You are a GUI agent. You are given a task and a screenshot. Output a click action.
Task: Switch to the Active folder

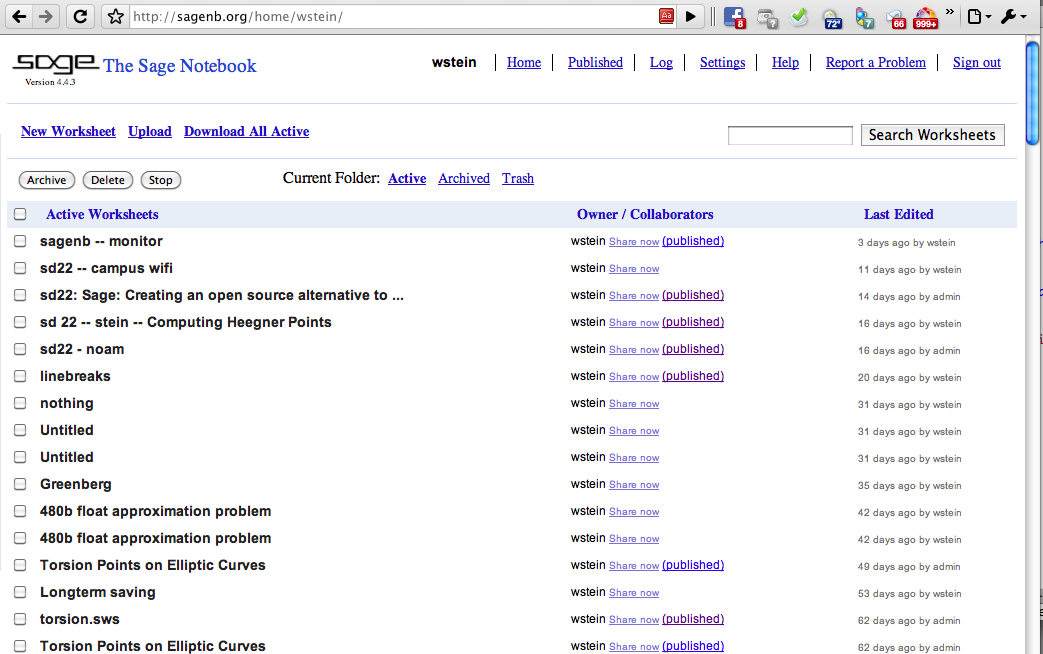tap(407, 178)
